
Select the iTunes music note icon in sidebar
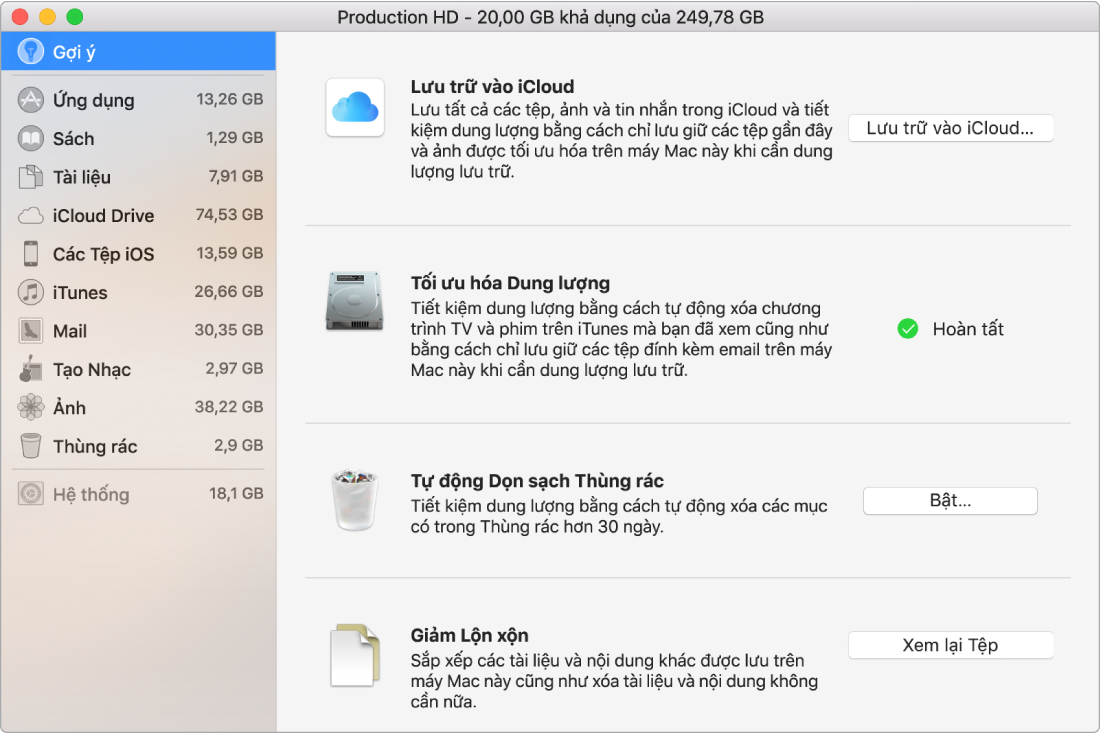31,292
